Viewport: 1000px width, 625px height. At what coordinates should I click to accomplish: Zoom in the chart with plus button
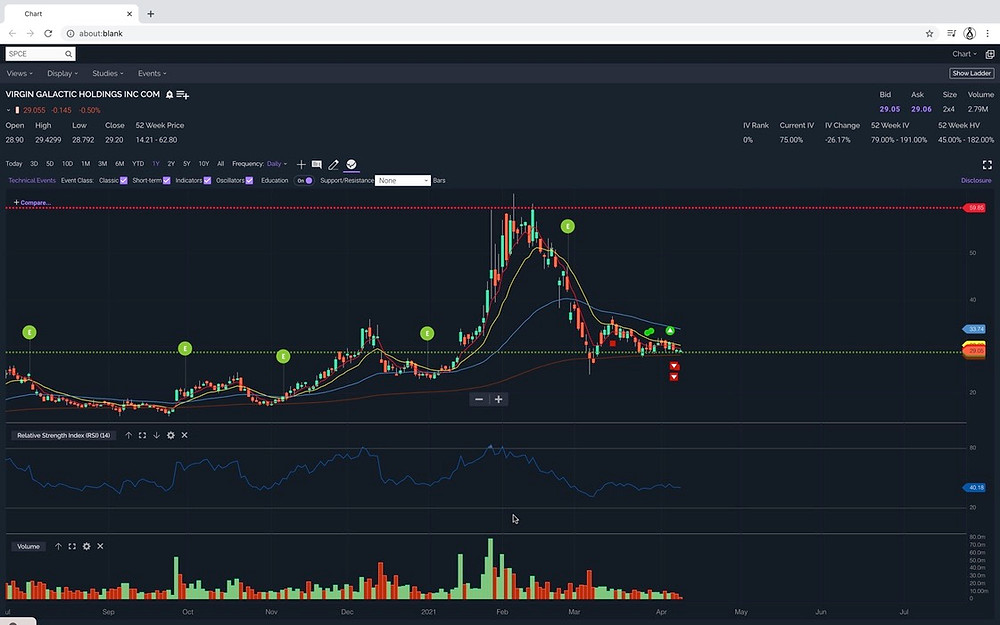pos(499,399)
